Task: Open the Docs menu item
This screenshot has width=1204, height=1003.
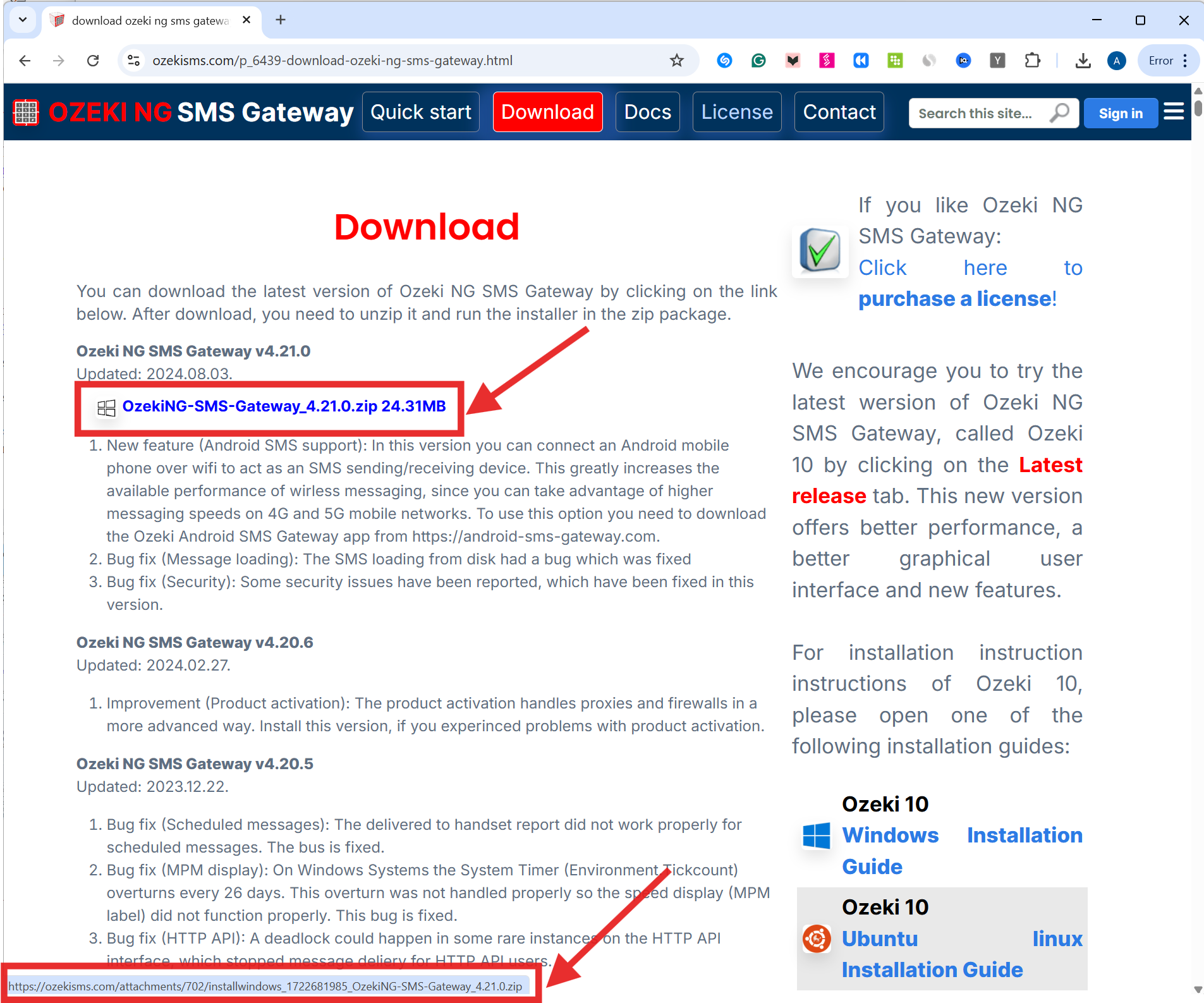Action: pos(647,112)
